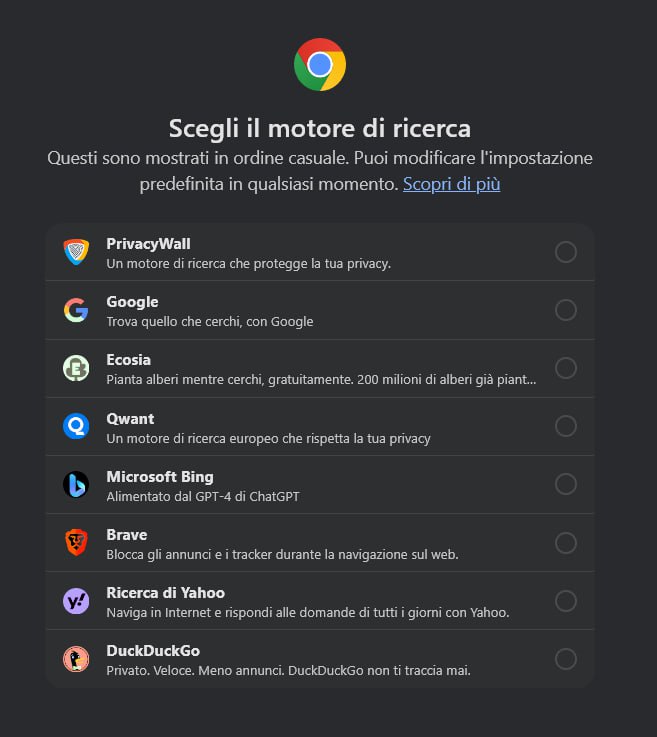Pick Brave using its radio button
This screenshot has width=657, height=737.
click(x=566, y=543)
